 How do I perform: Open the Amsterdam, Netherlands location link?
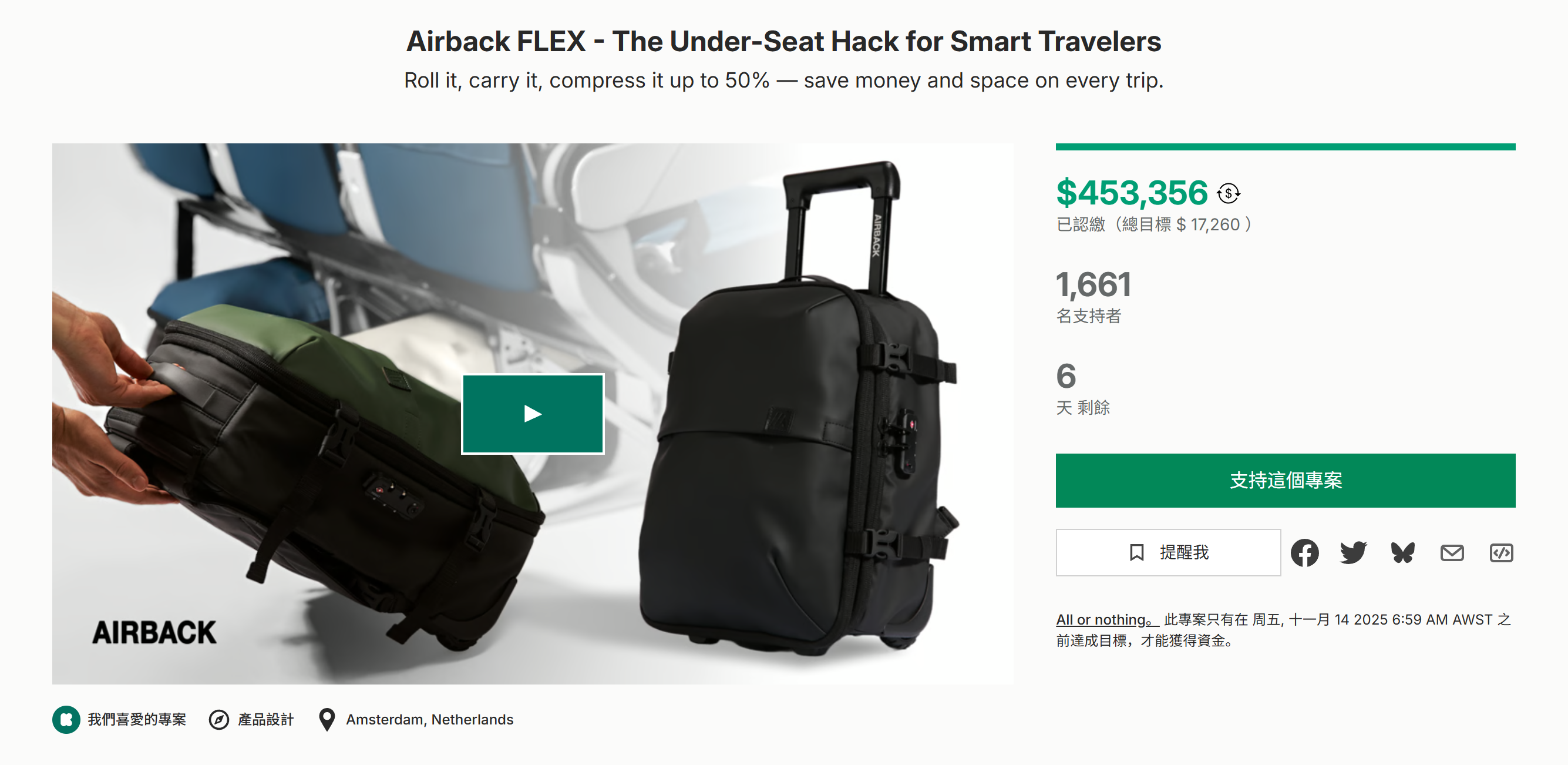(x=429, y=720)
